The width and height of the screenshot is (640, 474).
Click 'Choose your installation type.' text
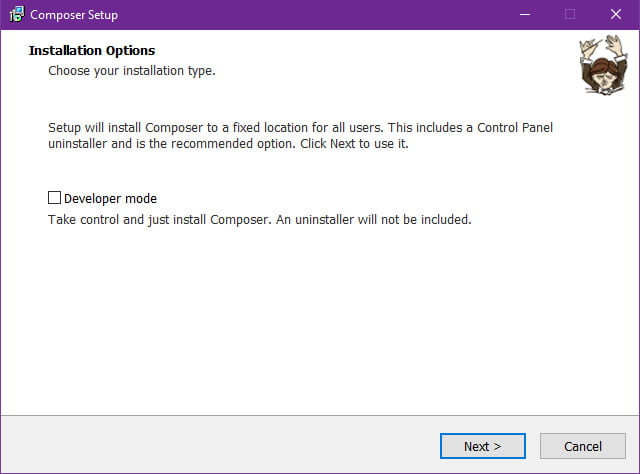click(x=132, y=71)
